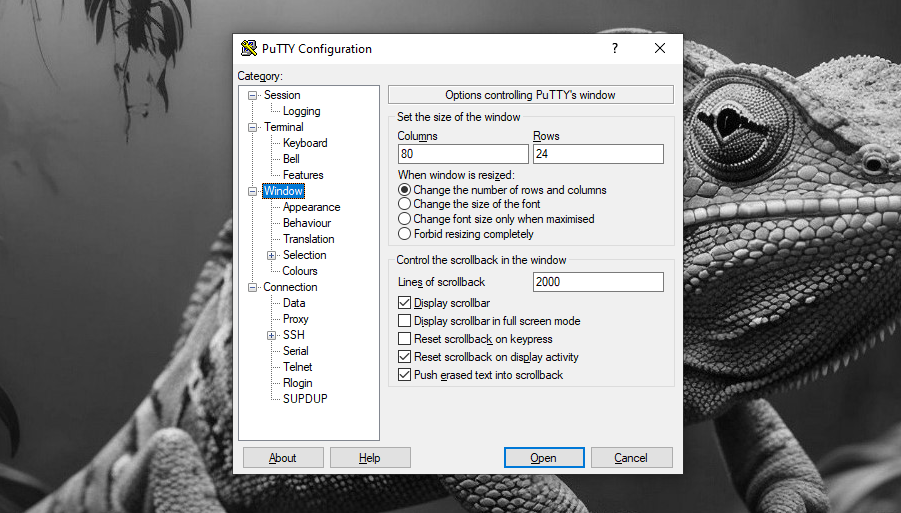The width and height of the screenshot is (901, 513).
Task: Collapse the Connection tree node
Action: click(253, 287)
